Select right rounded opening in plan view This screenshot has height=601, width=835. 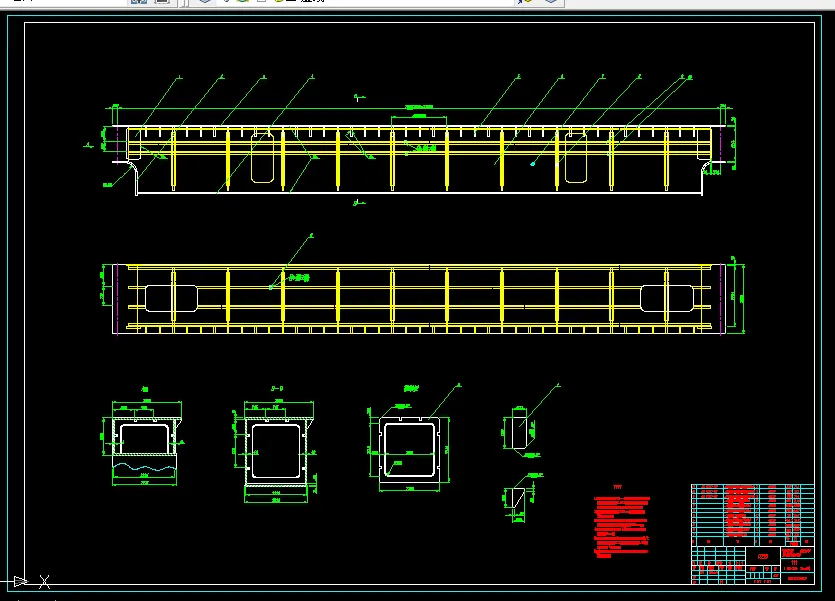pos(667,298)
